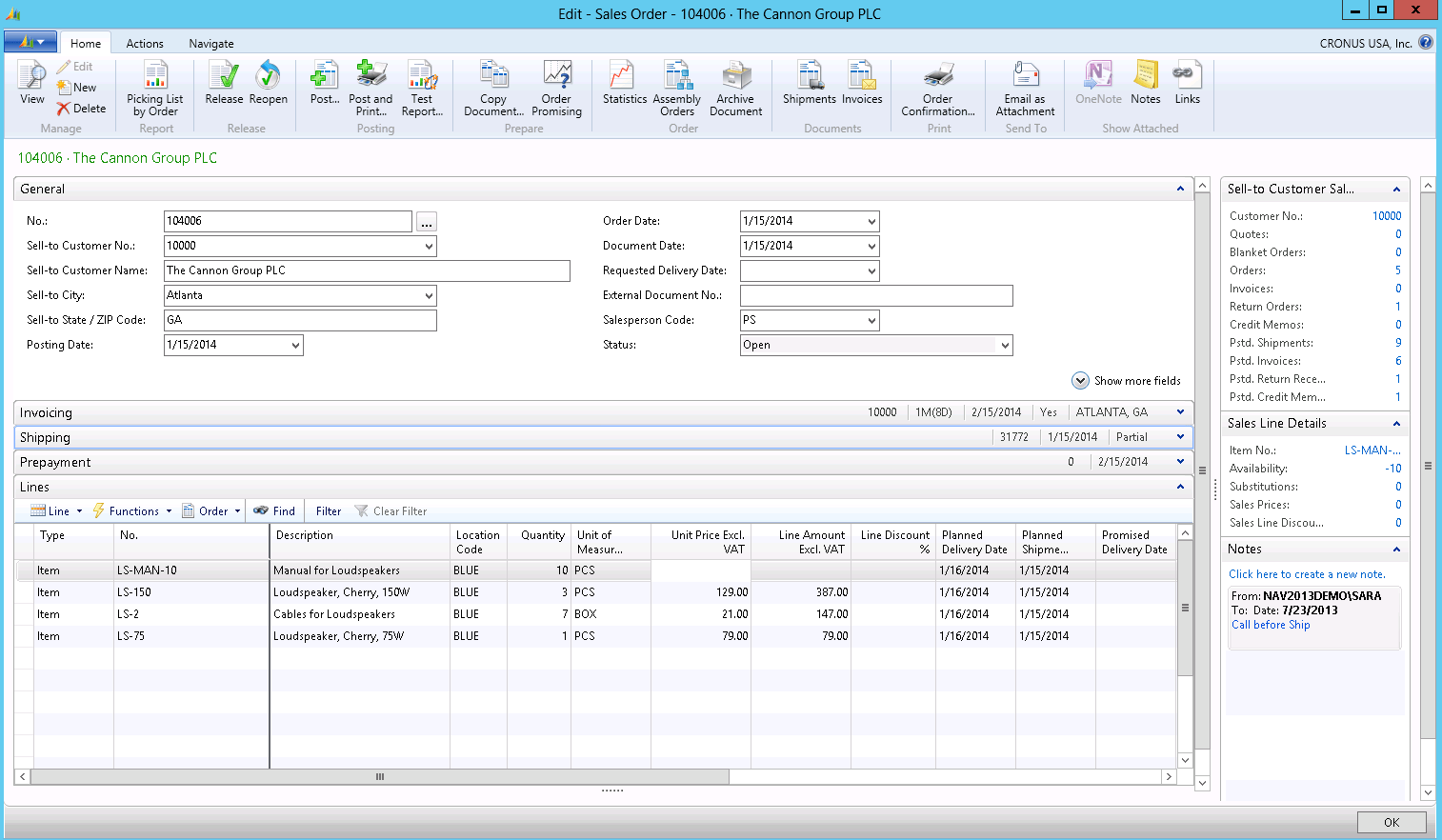Collapse the Lines FastTab
The image size is (1442, 840).
(1180, 487)
